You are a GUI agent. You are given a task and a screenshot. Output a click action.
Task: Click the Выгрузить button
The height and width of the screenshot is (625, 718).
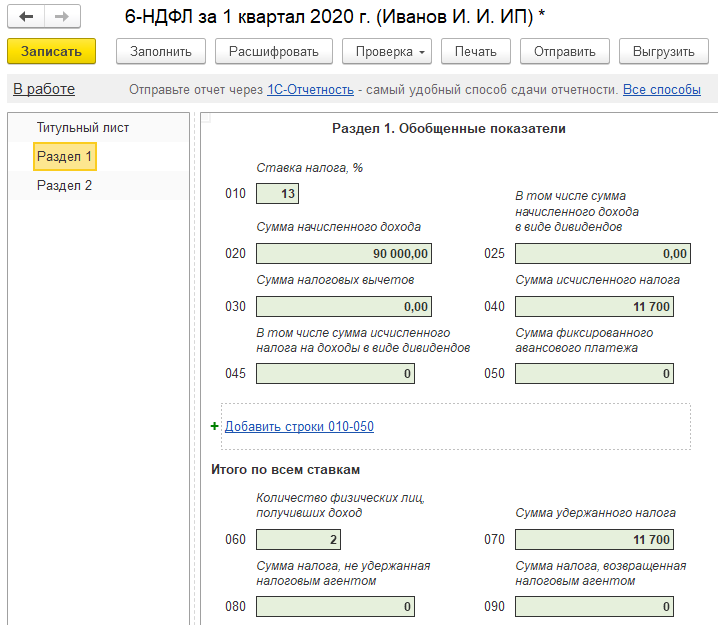click(664, 51)
